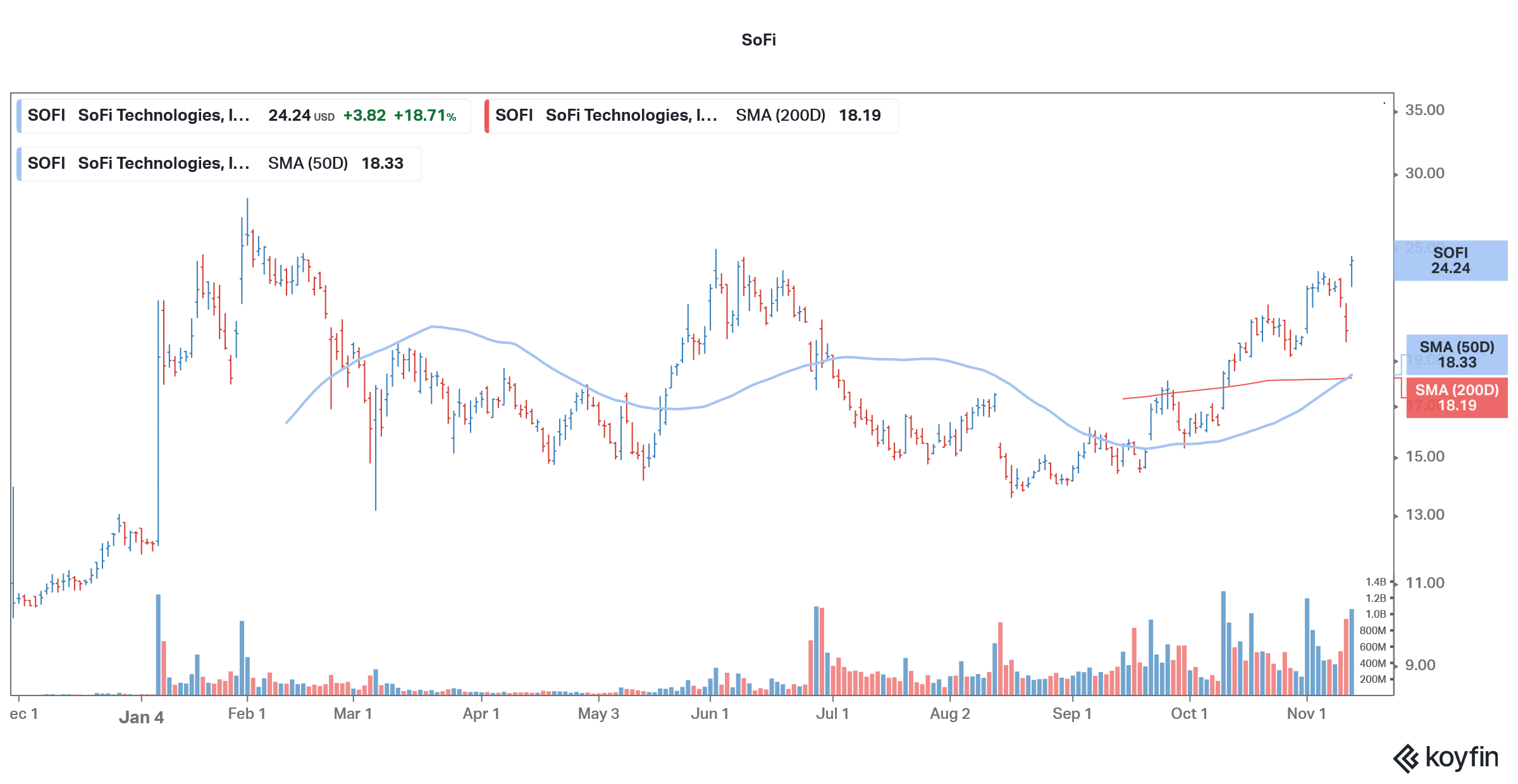The image size is (1518, 784).
Task: Select the SMA (200D) legend box
Action: 691,116
